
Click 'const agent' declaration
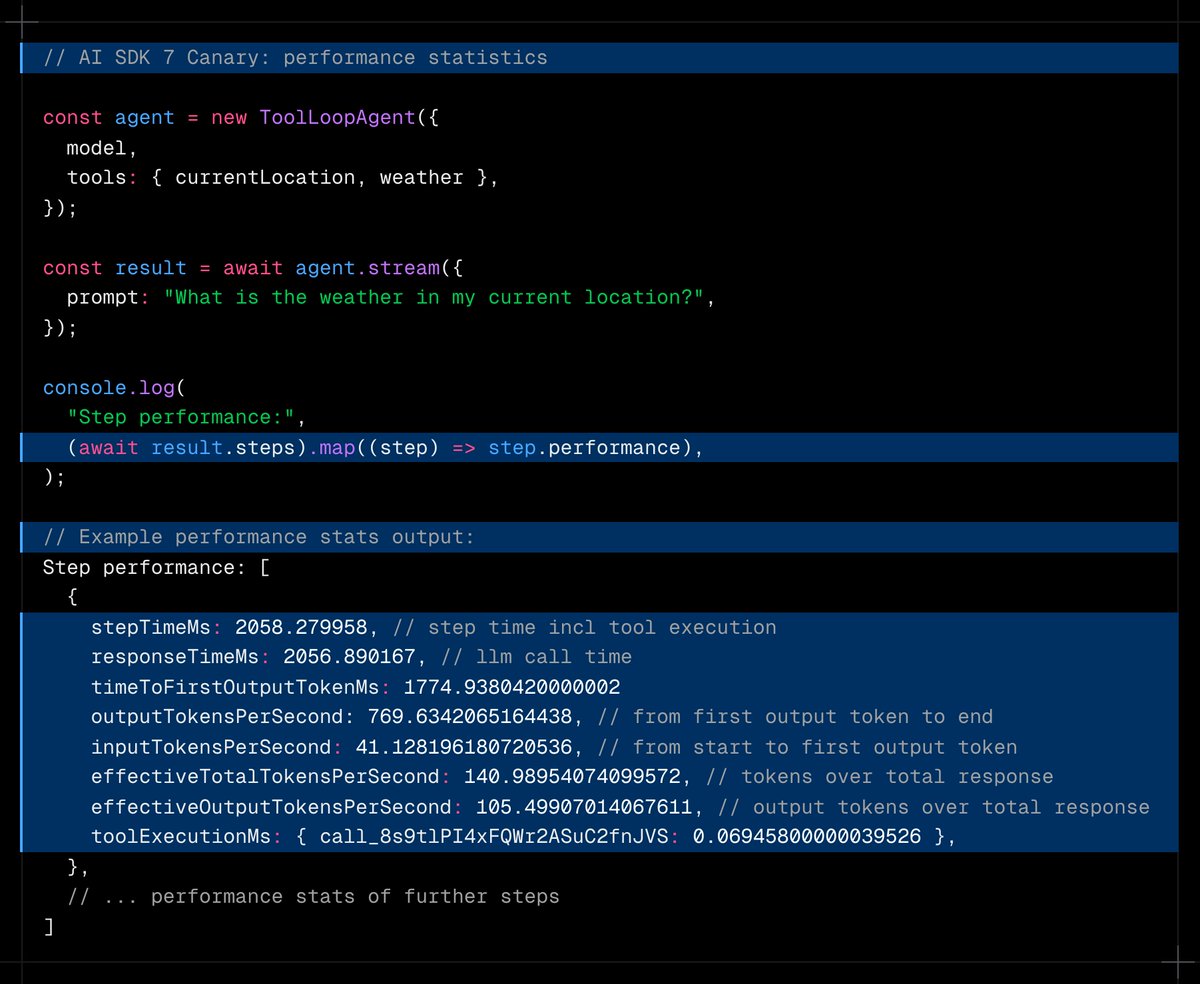(109, 117)
